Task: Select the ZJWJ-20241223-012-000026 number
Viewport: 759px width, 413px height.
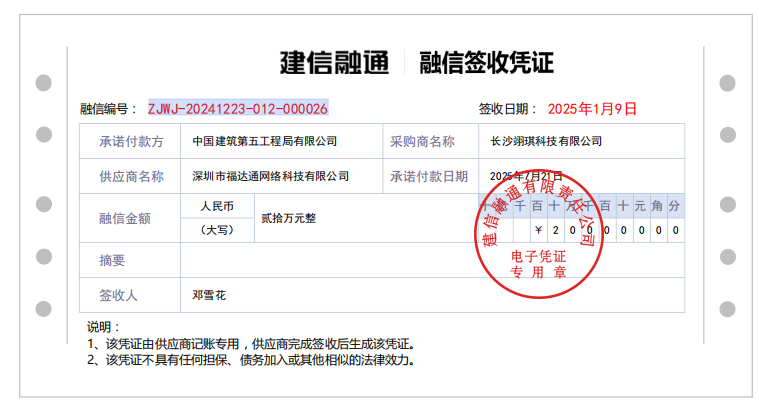Action: 238,108
